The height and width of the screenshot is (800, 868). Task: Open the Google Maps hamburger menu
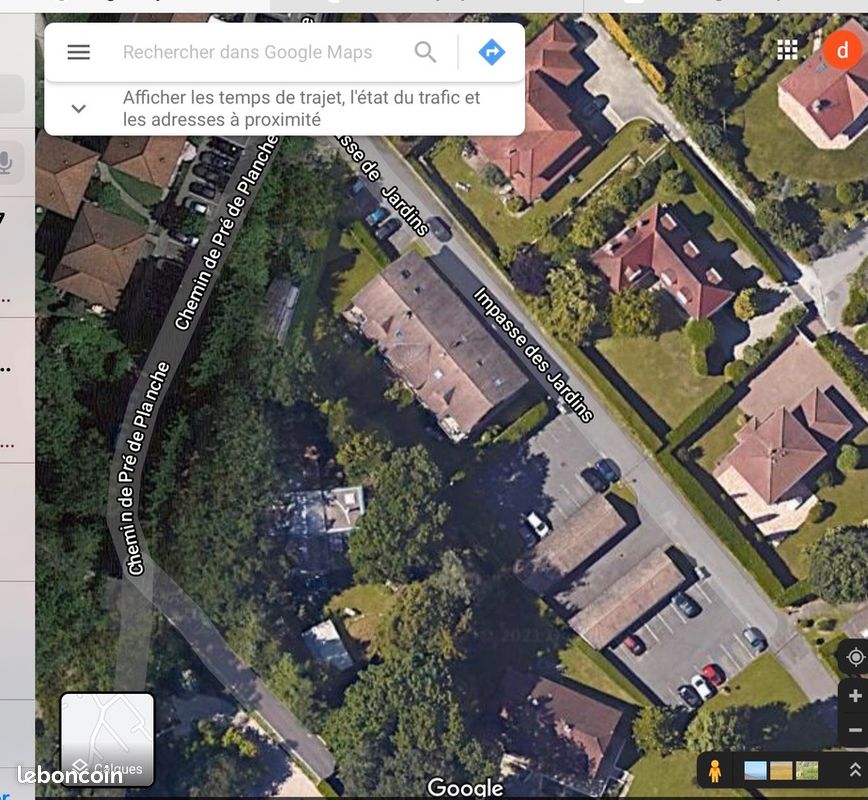pyautogui.click(x=79, y=52)
